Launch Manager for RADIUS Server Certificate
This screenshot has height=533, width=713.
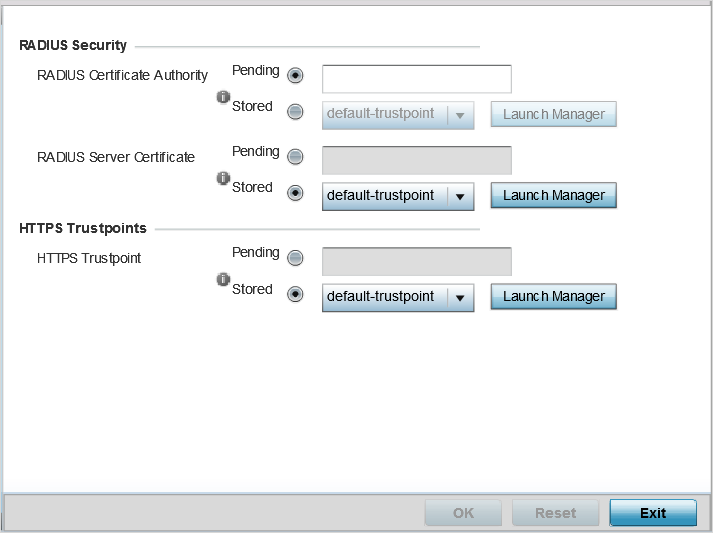(553, 195)
